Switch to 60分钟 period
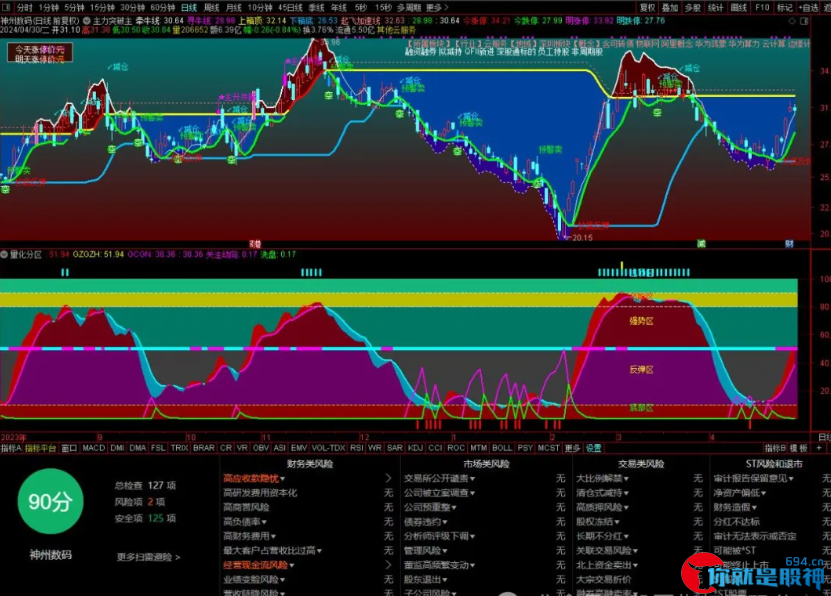Image resolution: width=831 pixels, height=596 pixels. click(163, 7)
